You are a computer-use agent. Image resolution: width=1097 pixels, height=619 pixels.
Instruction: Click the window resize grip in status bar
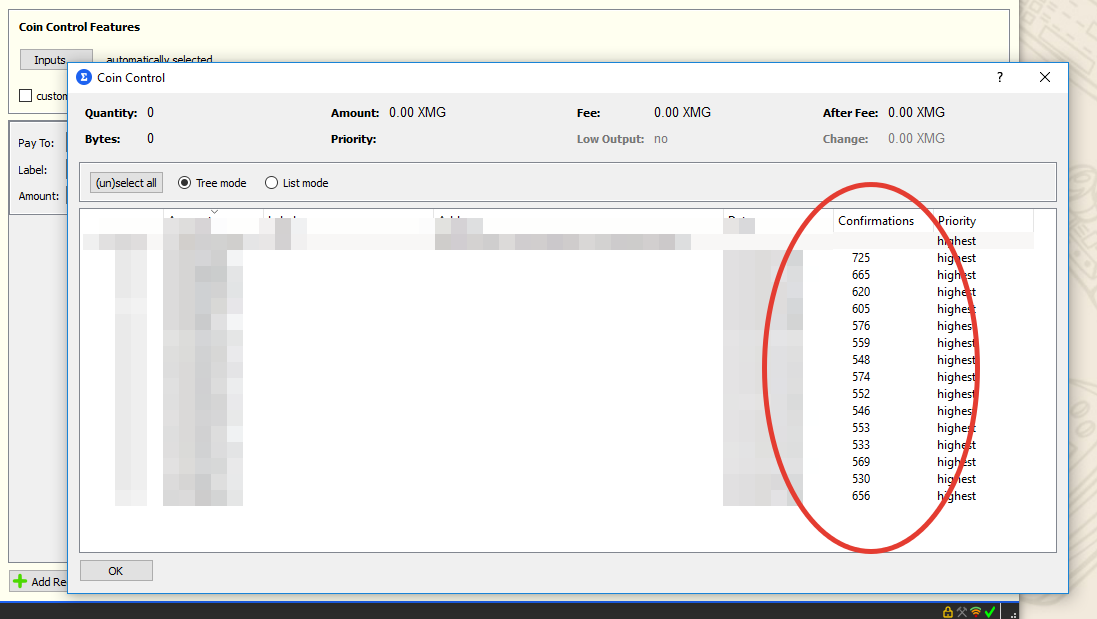(1013, 614)
